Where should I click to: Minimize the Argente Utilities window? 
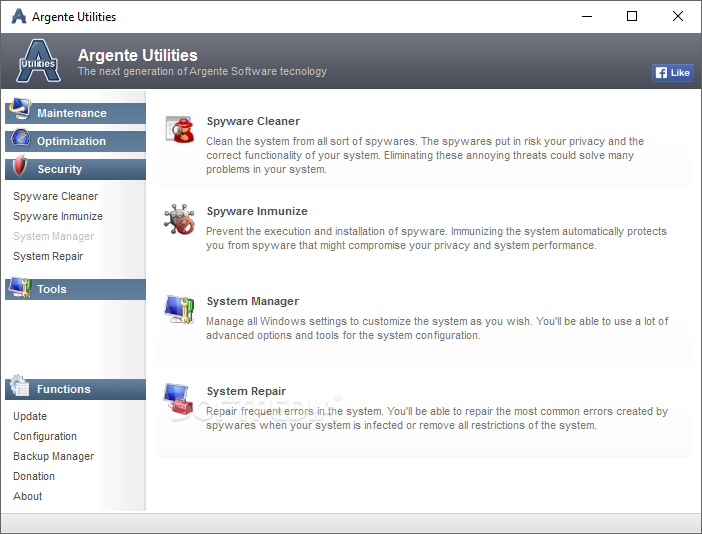(x=587, y=17)
